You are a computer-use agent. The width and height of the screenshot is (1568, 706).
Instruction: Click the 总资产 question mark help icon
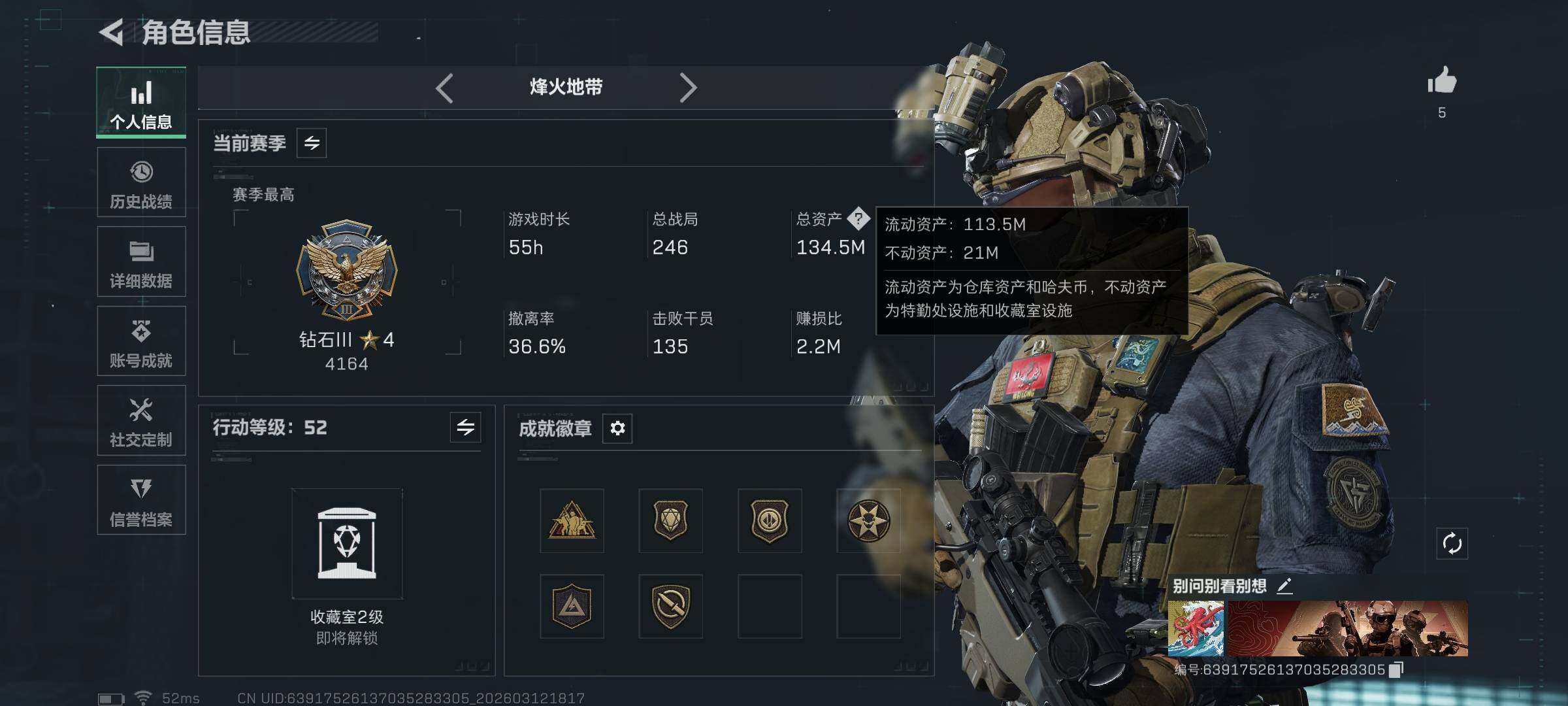858,219
